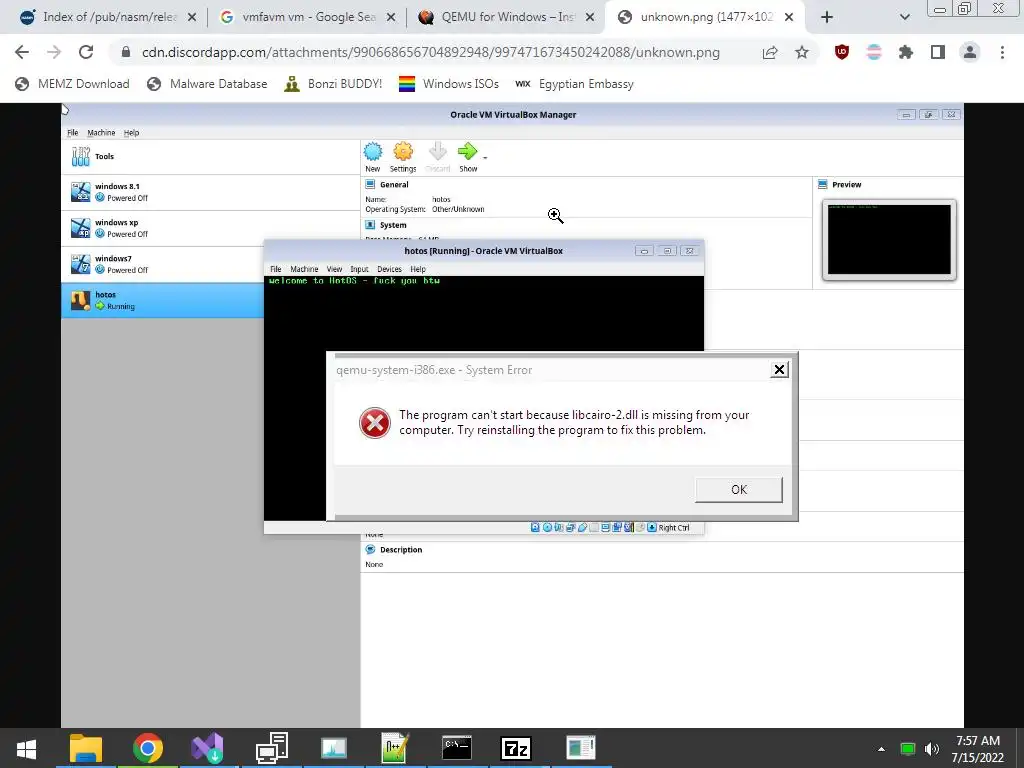Click the General section header
Image resolution: width=1024 pixels, height=768 pixels.
pos(394,185)
